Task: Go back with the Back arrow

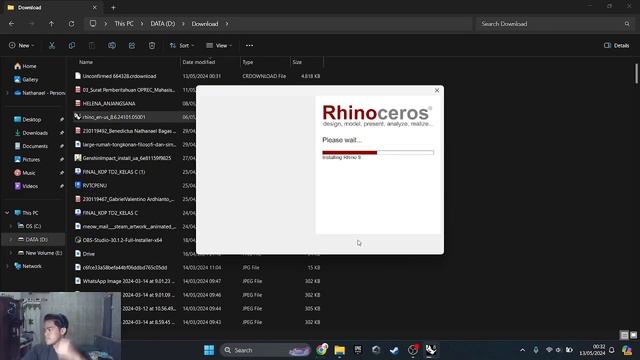Action: tap(11, 24)
